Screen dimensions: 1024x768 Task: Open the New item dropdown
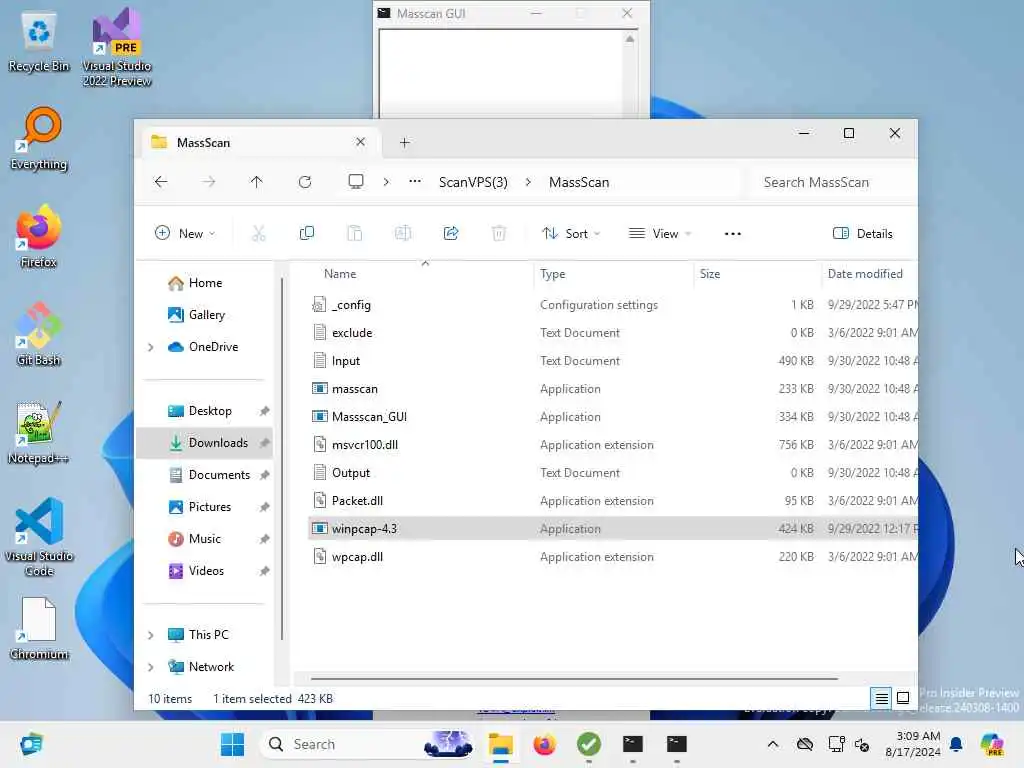[185, 233]
